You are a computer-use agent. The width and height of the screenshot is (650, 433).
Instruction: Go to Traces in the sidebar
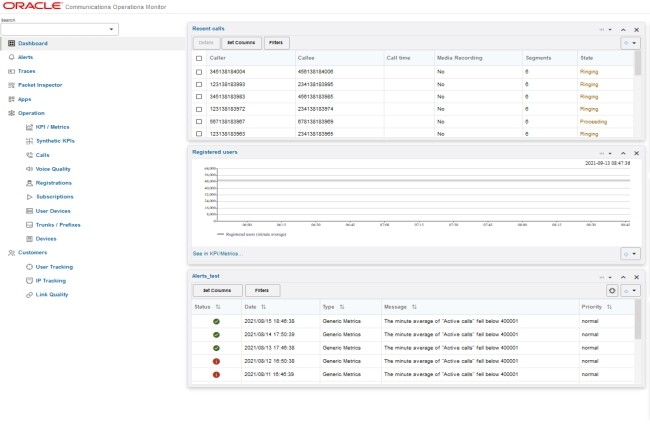pos(27,71)
